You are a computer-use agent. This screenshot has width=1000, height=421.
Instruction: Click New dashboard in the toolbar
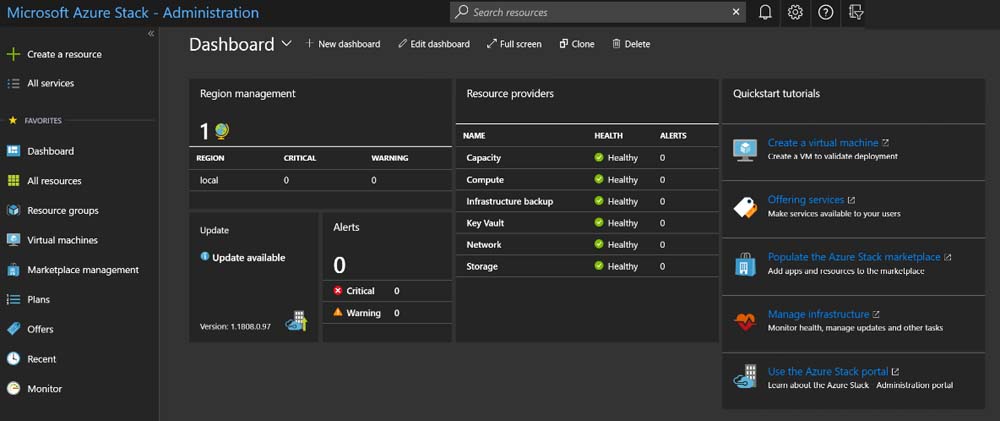pos(343,44)
